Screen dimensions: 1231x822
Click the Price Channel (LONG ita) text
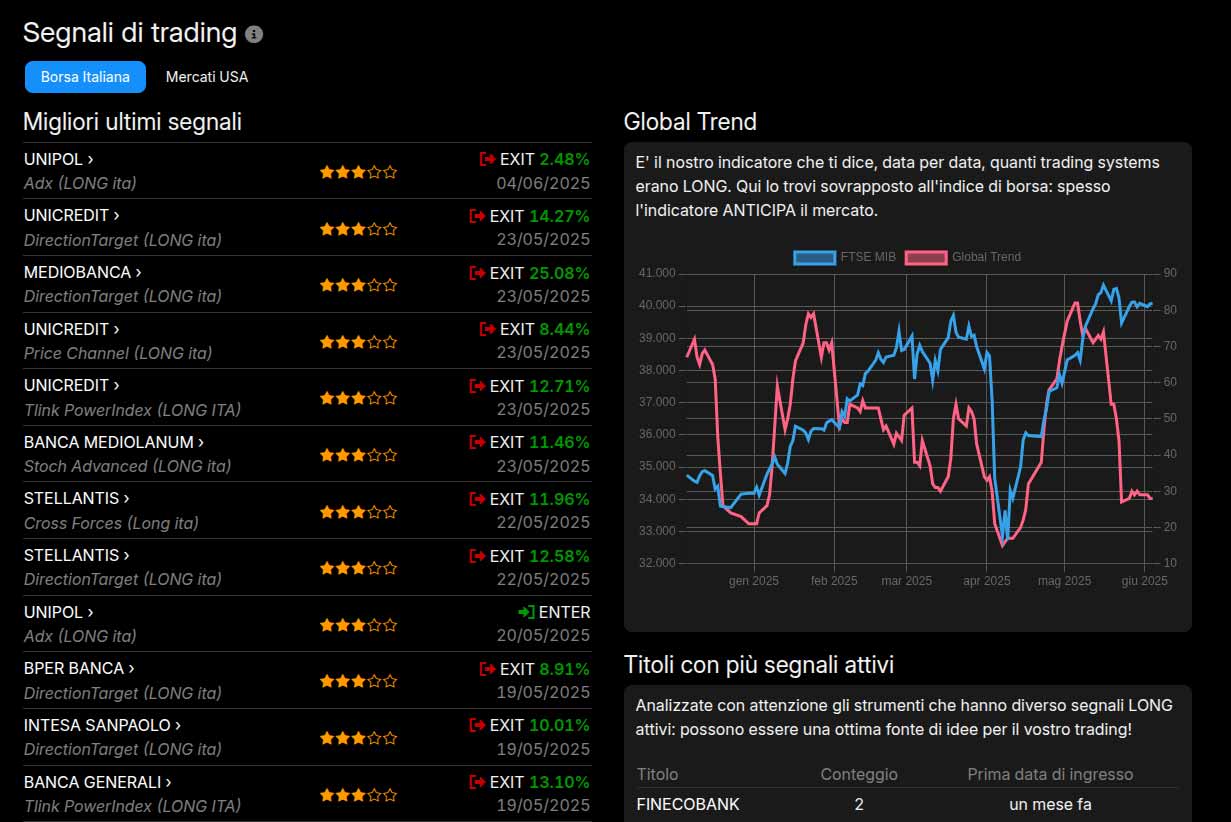tap(118, 353)
